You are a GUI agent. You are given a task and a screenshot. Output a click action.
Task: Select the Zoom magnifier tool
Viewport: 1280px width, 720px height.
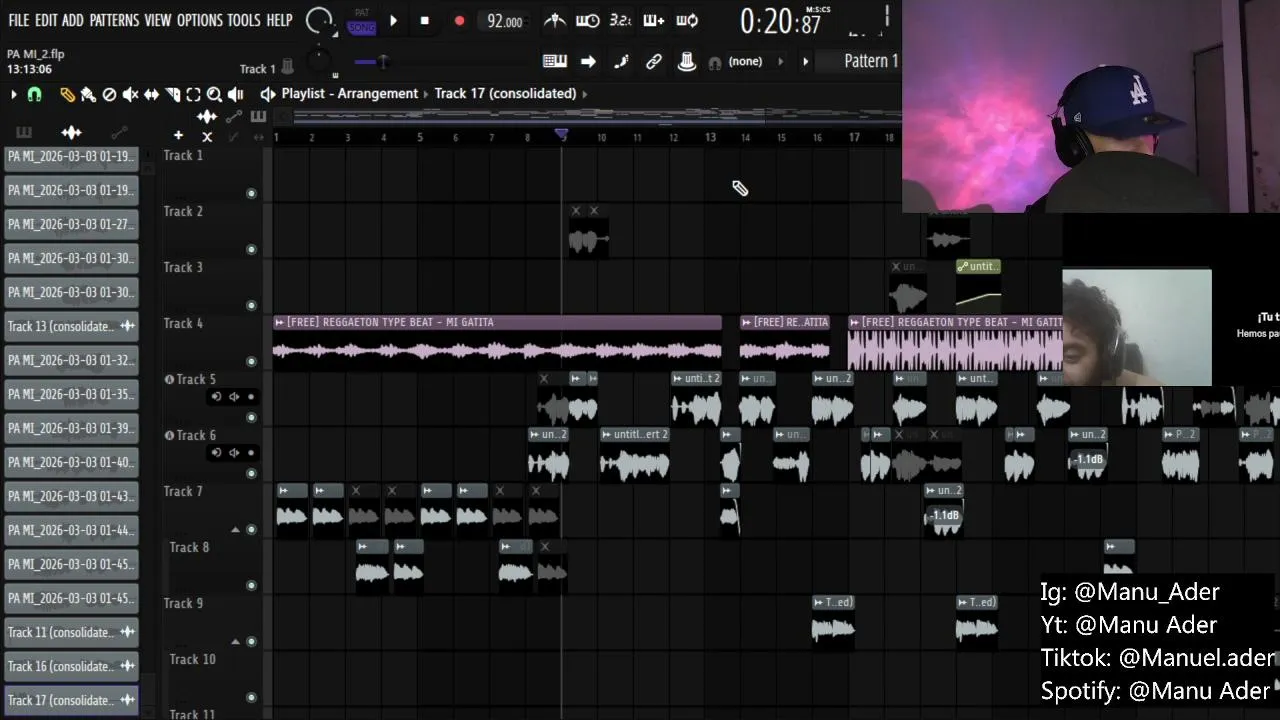[214, 94]
